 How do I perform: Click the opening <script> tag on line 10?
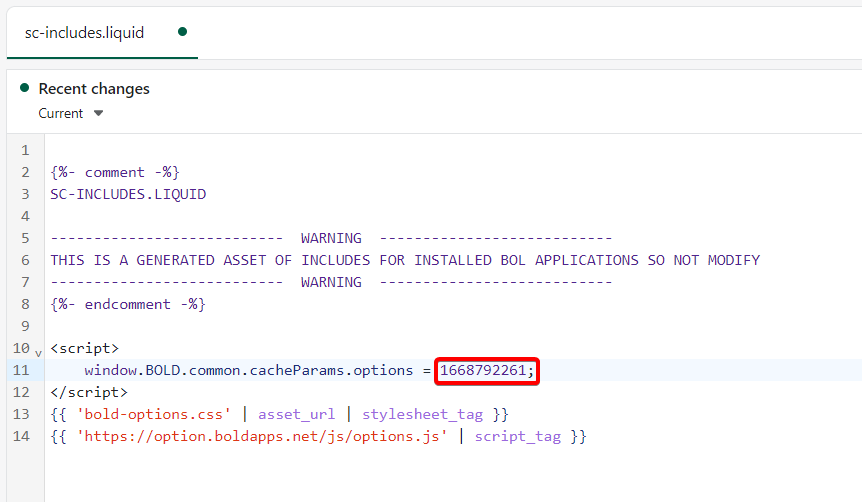[85, 348]
